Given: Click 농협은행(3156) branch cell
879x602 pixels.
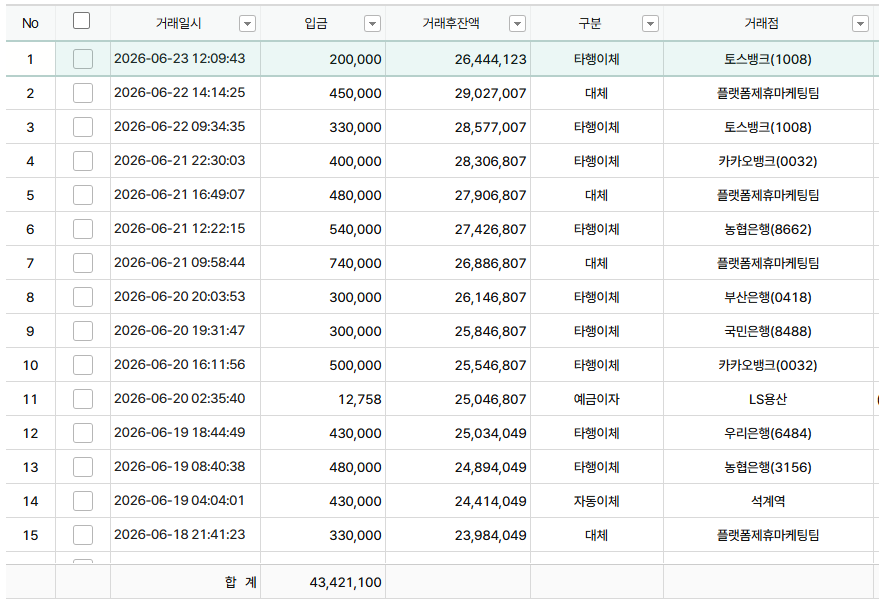Looking at the screenshot, I should point(767,467).
